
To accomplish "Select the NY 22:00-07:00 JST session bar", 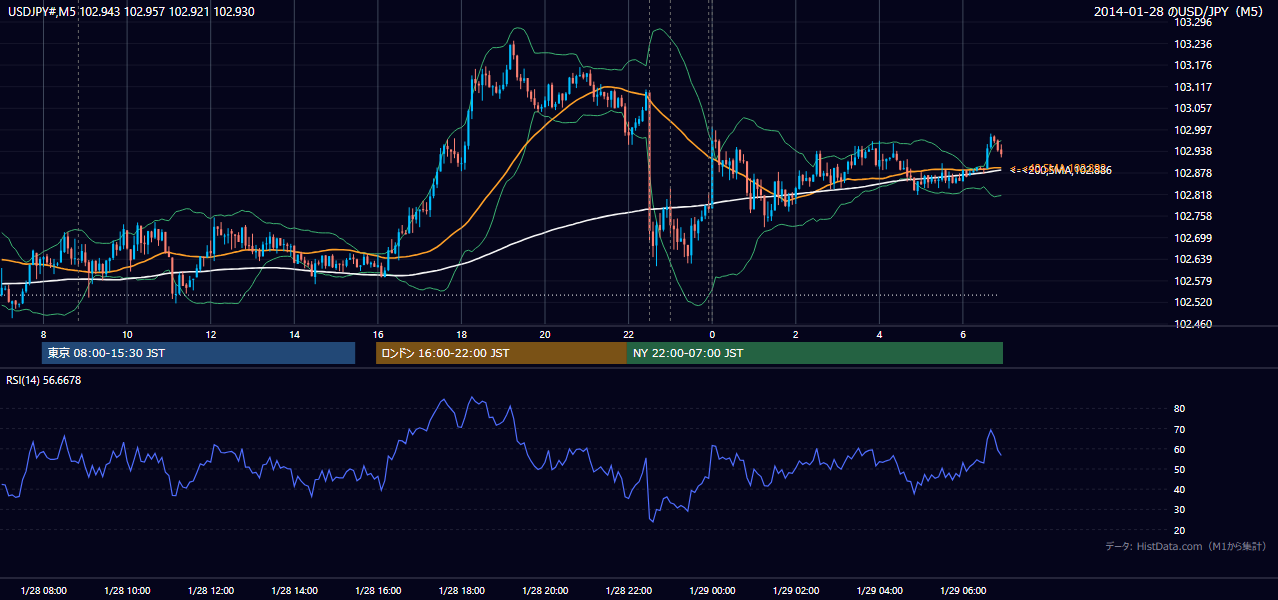I will [815, 353].
